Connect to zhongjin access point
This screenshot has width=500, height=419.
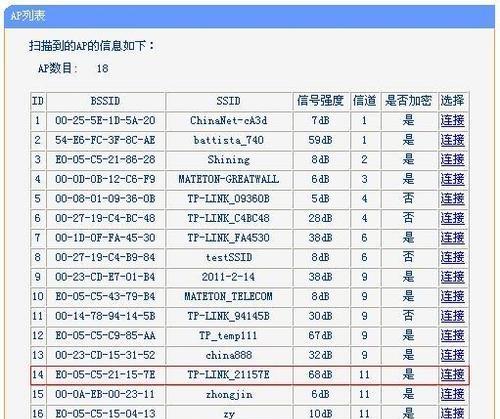pos(452,394)
